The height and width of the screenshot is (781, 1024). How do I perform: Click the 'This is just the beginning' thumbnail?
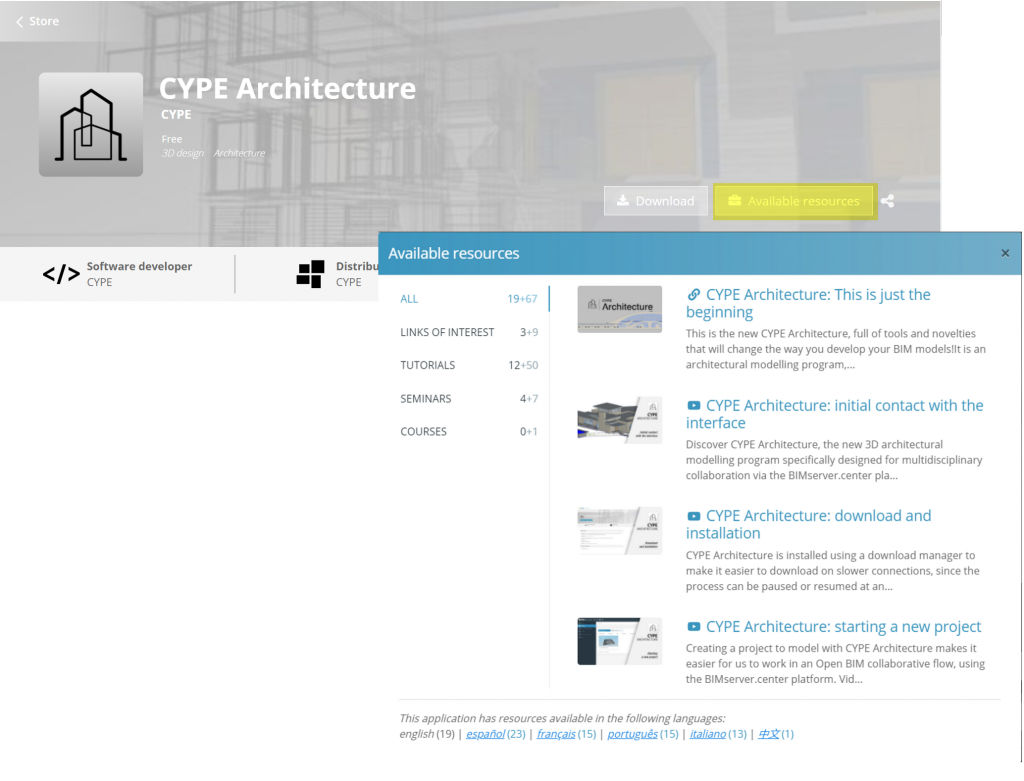tap(620, 310)
